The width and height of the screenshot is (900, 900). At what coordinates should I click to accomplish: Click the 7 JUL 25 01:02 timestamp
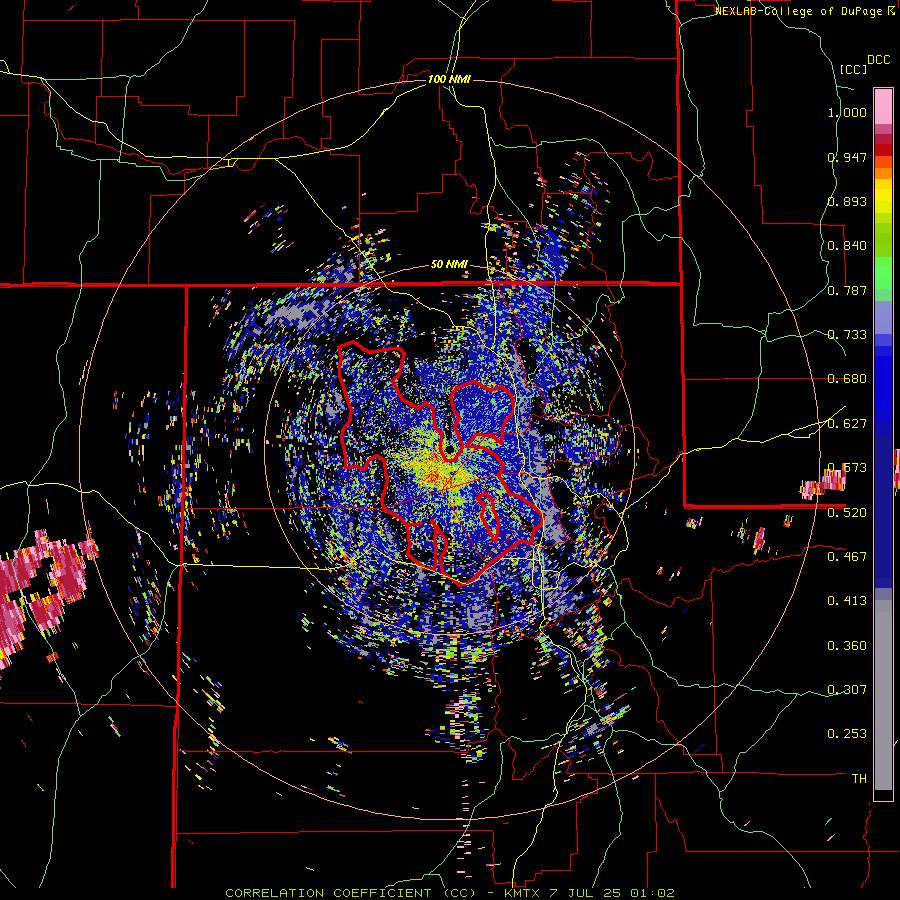pos(612,893)
